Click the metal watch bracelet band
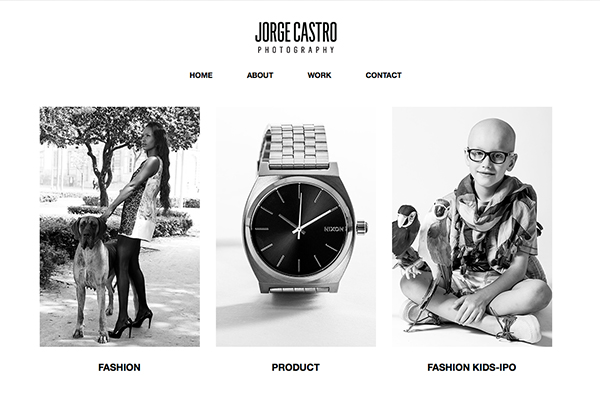This screenshot has height=400, width=600. (x=295, y=146)
